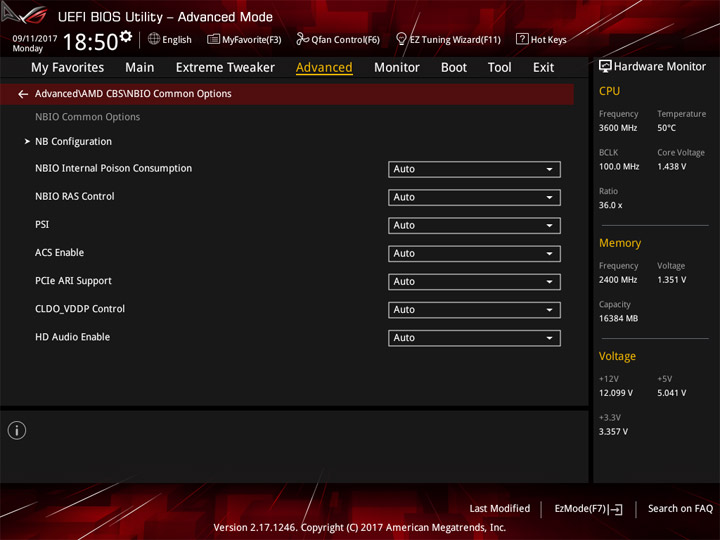Click the EZ Tuning Wizard lightbulb icon
Viewport: 720px width, 540px height.
401,39
